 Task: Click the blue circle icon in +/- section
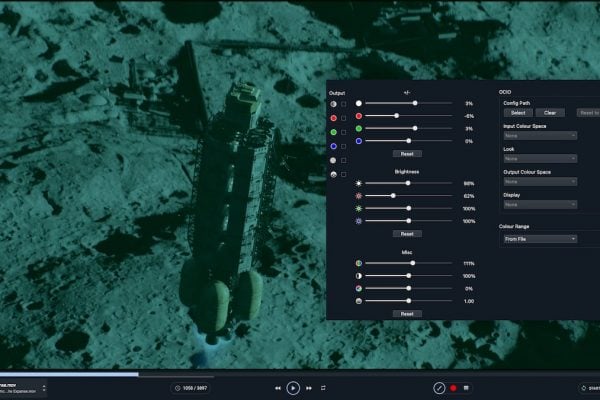click(359, 141)
